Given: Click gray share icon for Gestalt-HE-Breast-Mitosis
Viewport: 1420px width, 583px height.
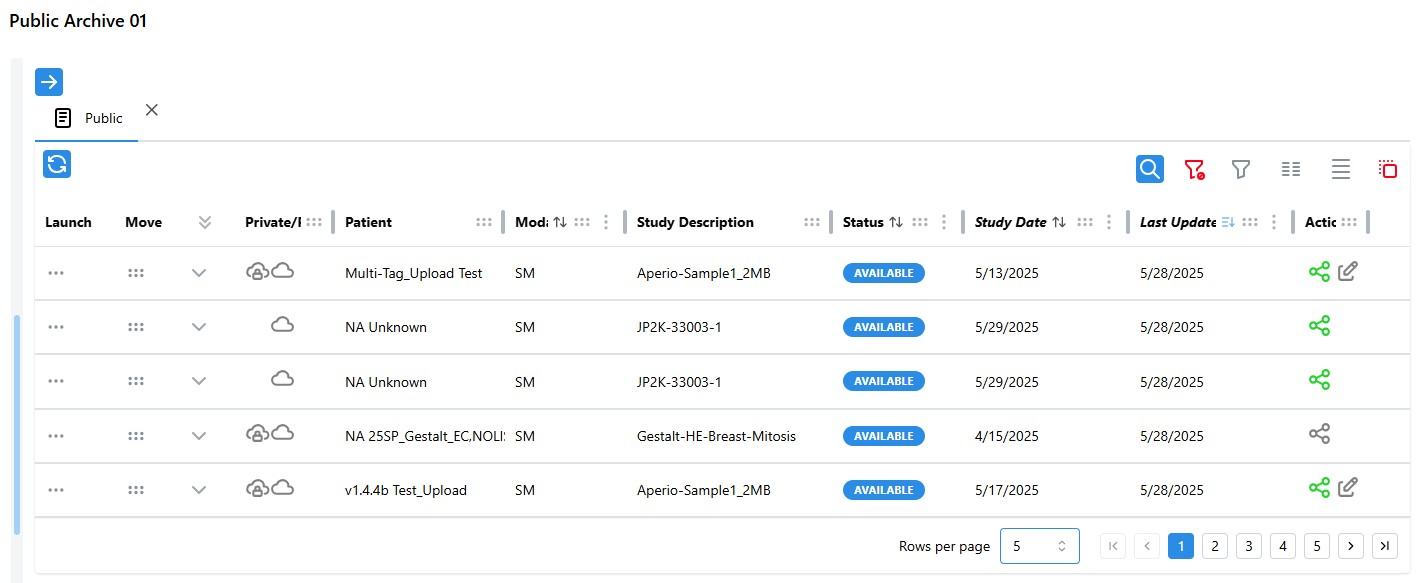Looking at the screenshot, I should pos(1319,434).
